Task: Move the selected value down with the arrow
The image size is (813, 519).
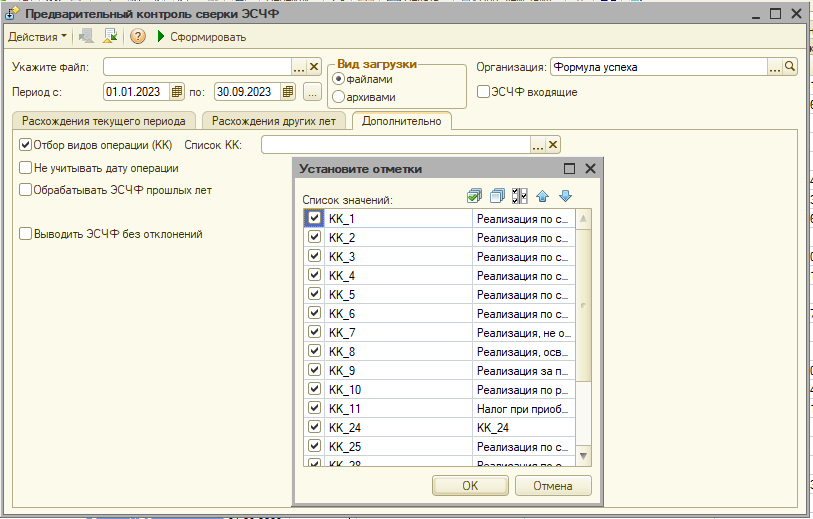Action: coord(565,197)
